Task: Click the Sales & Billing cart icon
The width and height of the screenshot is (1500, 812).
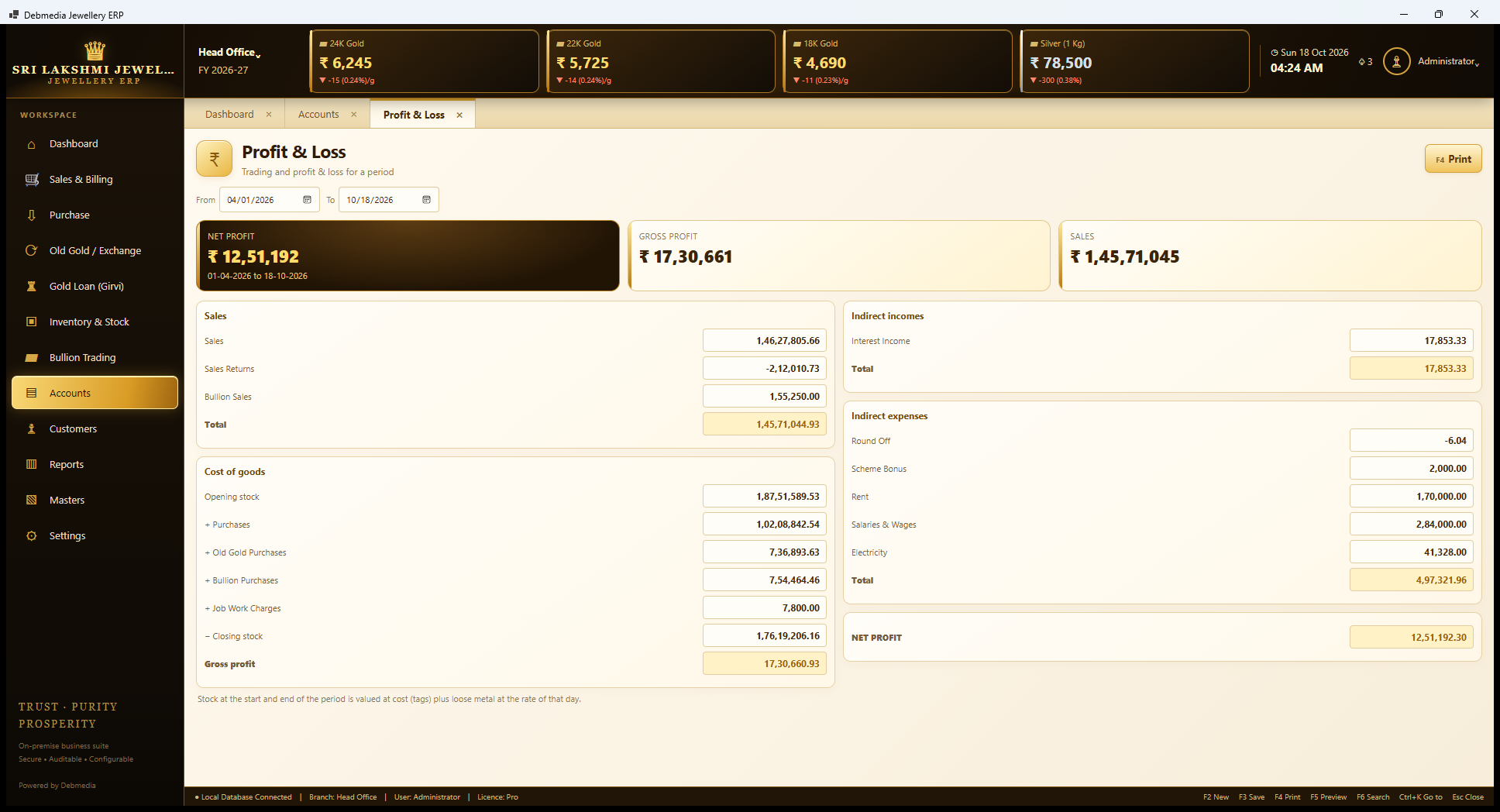Action: click(32, 180)
